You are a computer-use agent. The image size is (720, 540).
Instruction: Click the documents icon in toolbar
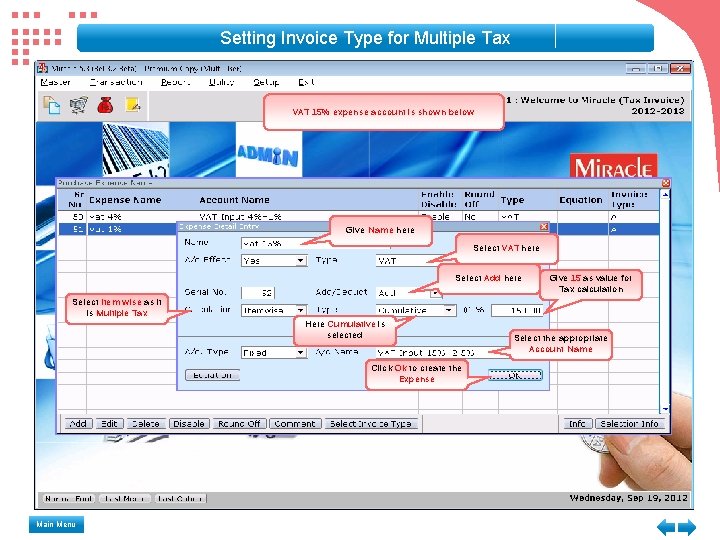[x=51, y=105]
